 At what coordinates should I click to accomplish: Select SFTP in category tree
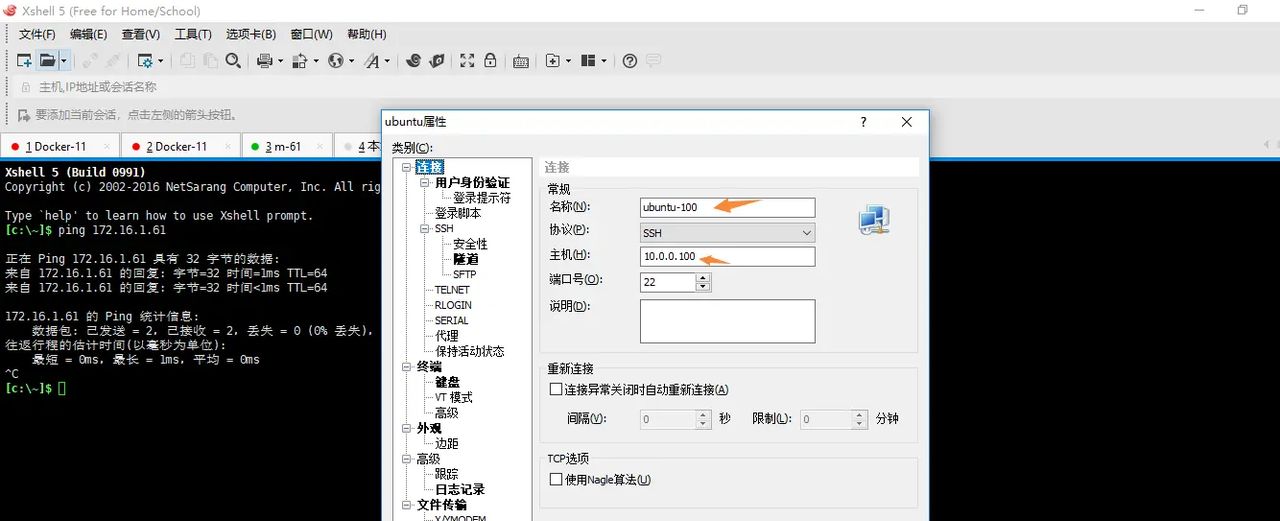click(465, 274)
